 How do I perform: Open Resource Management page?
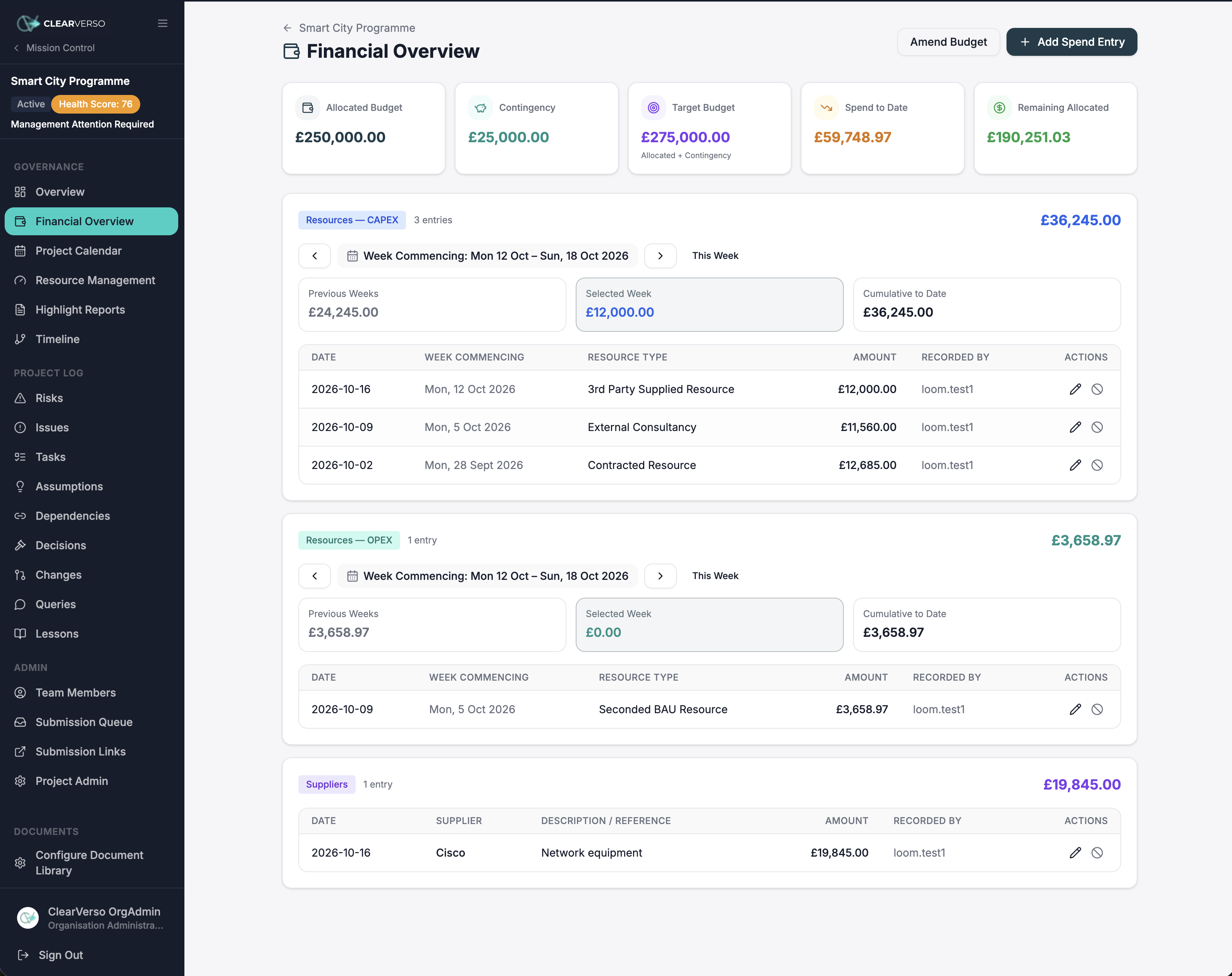pyautogui.click(x=91, y=280)
